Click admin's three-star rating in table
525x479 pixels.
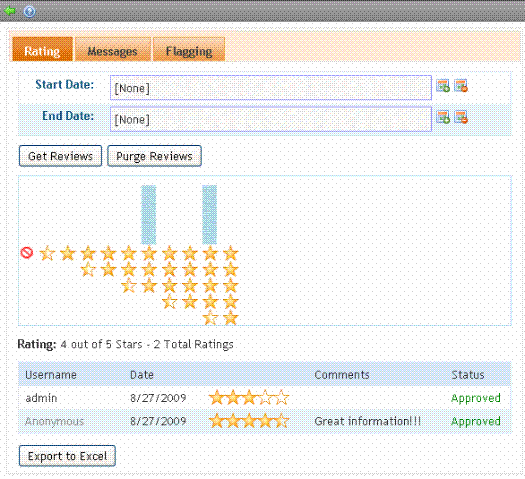point(249,398)
